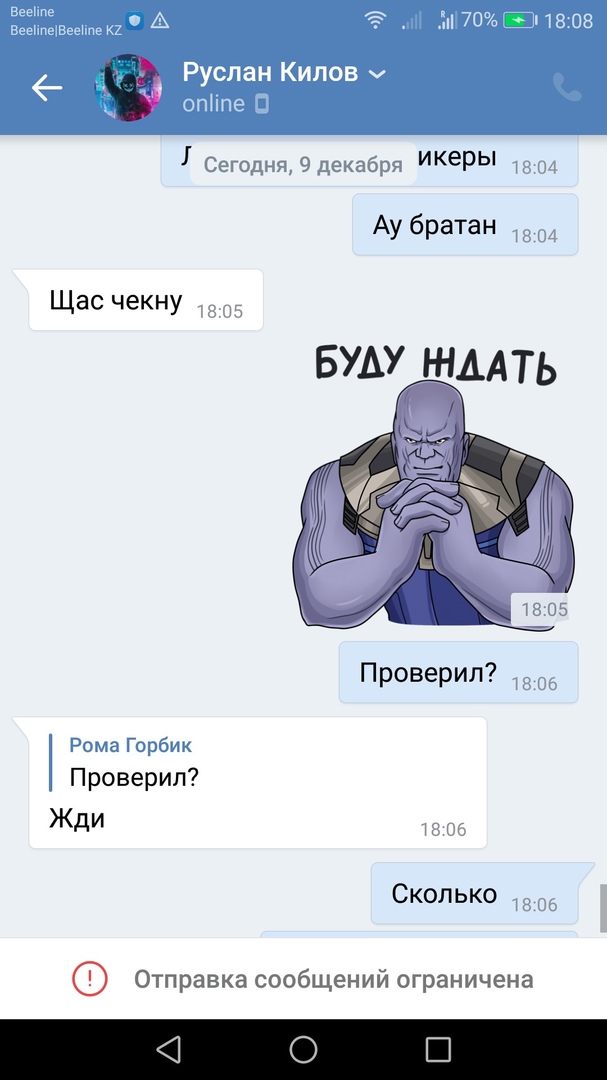Tap the 'Отправка сообщений ограничена' notice
This screenshot has width=607, height=1080.
pyautogui.click(x=303, y=979)
